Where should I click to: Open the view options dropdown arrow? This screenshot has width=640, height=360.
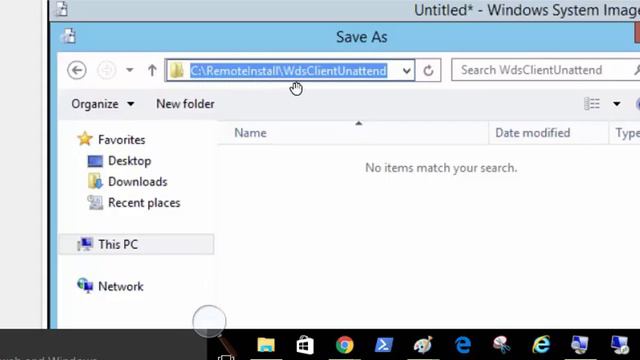pyautogui.click(x=617, y=104)
